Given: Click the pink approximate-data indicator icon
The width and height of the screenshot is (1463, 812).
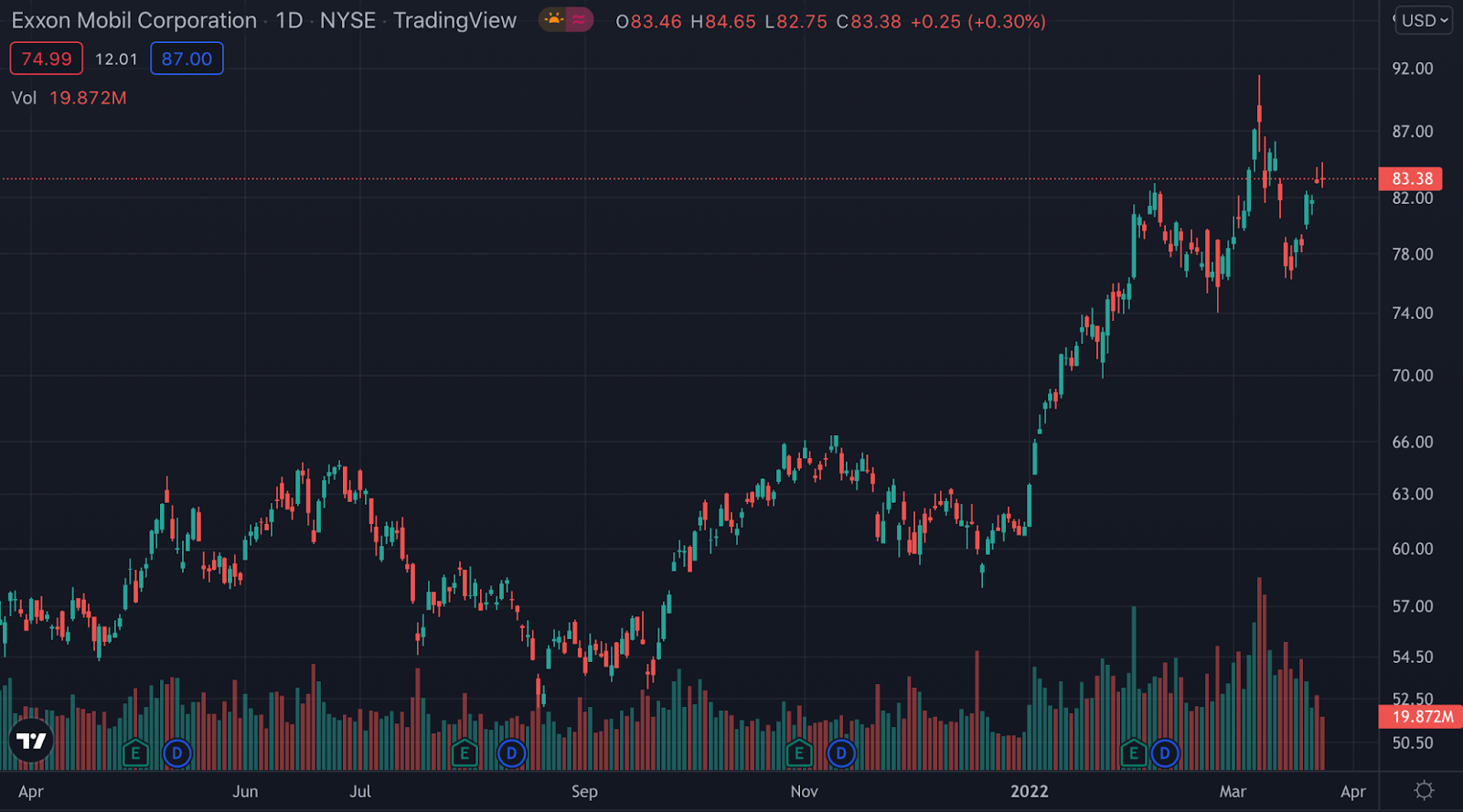Looking at the screenshot, I should [579, 19].
